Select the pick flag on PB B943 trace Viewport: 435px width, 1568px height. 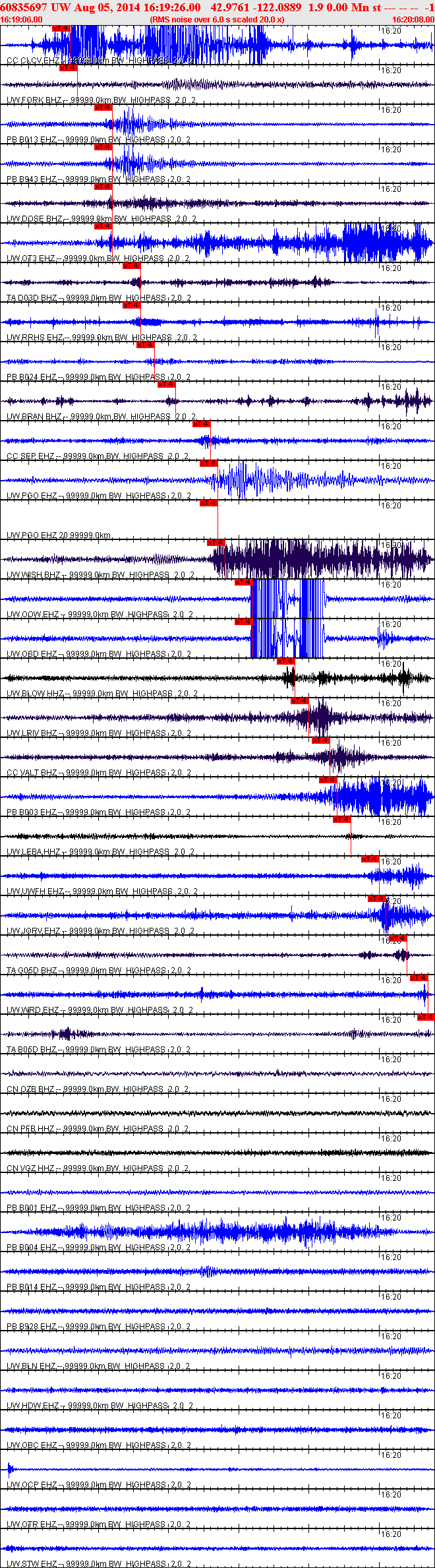[103, 147]
